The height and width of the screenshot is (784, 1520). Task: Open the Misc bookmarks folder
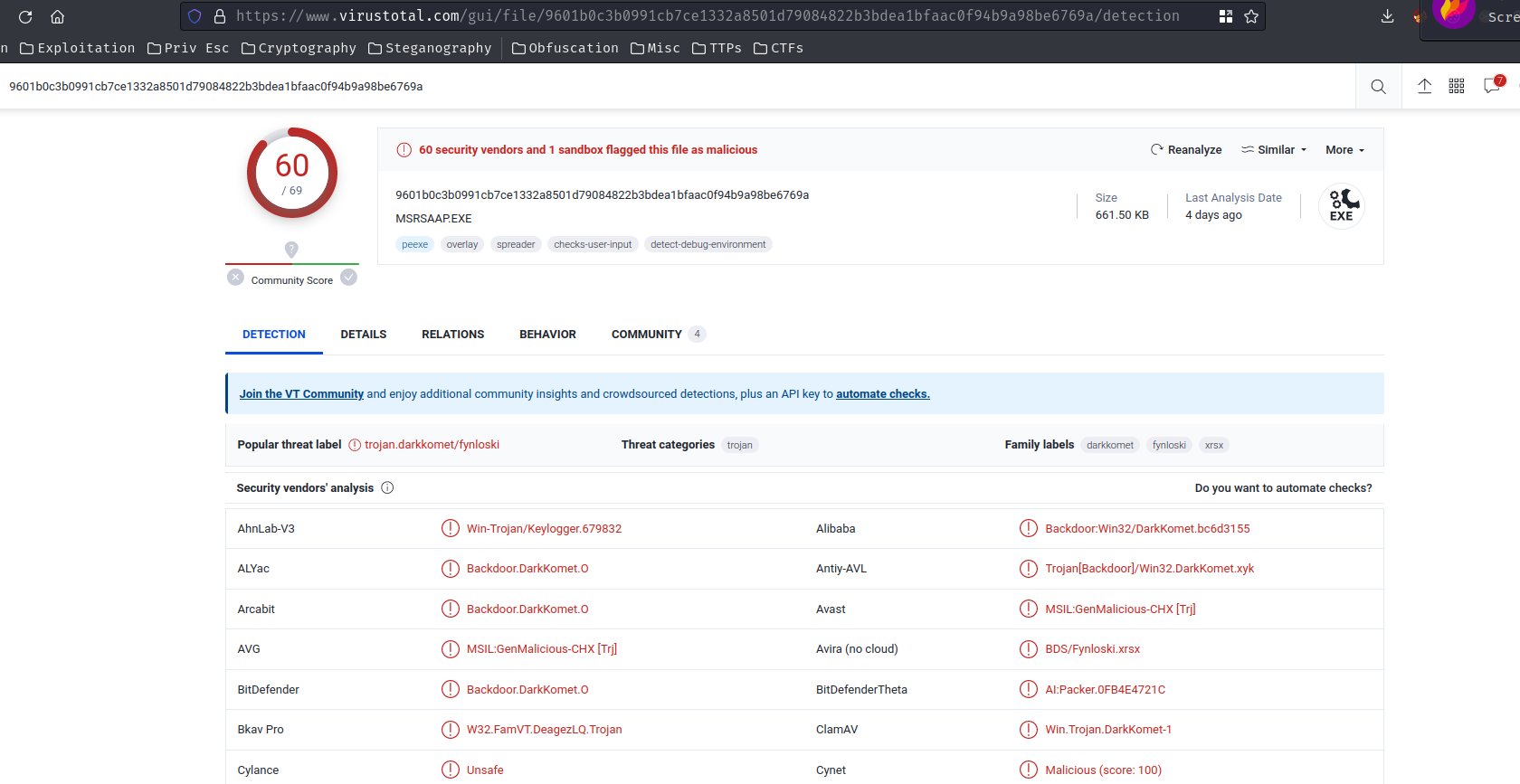655,48
